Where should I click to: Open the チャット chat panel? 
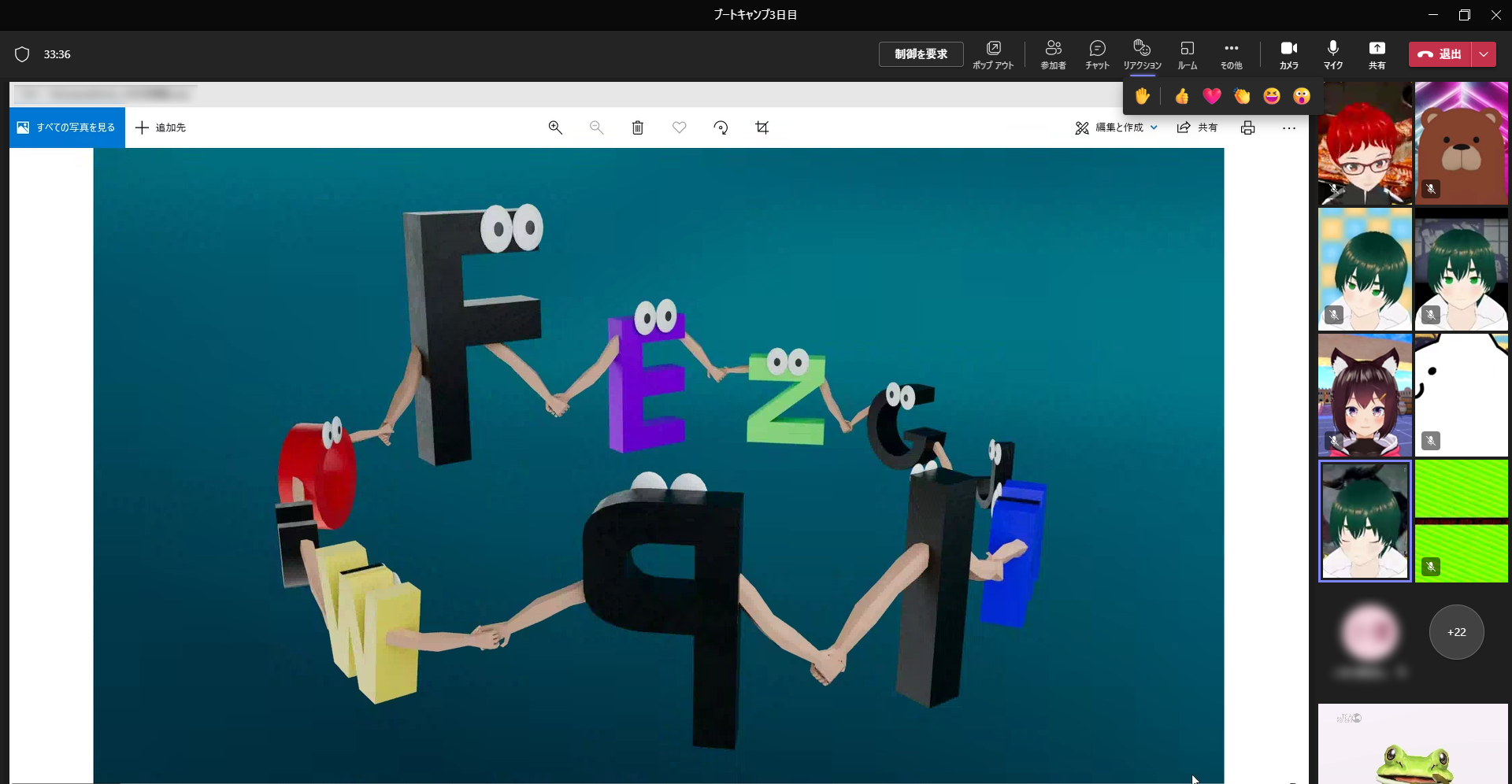coord(1097,55)
